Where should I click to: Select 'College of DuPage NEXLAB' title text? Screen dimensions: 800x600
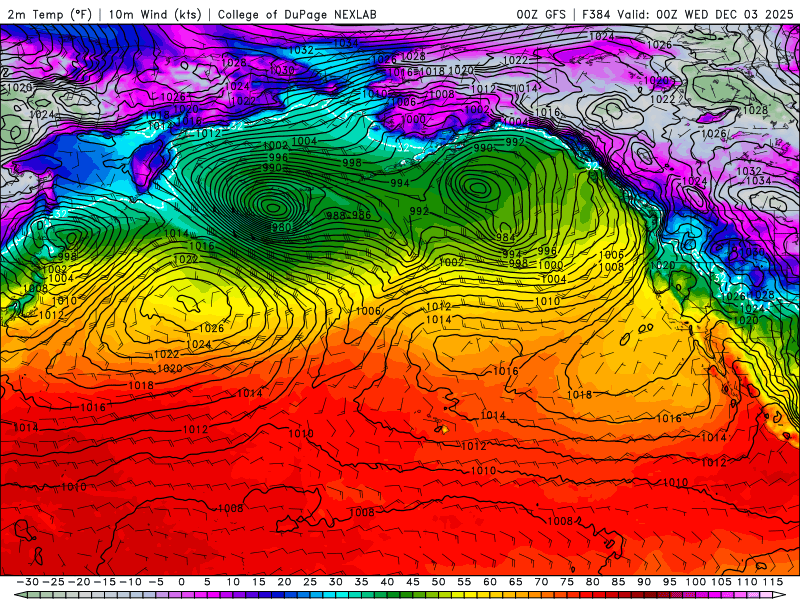click(x=297, y=14)
